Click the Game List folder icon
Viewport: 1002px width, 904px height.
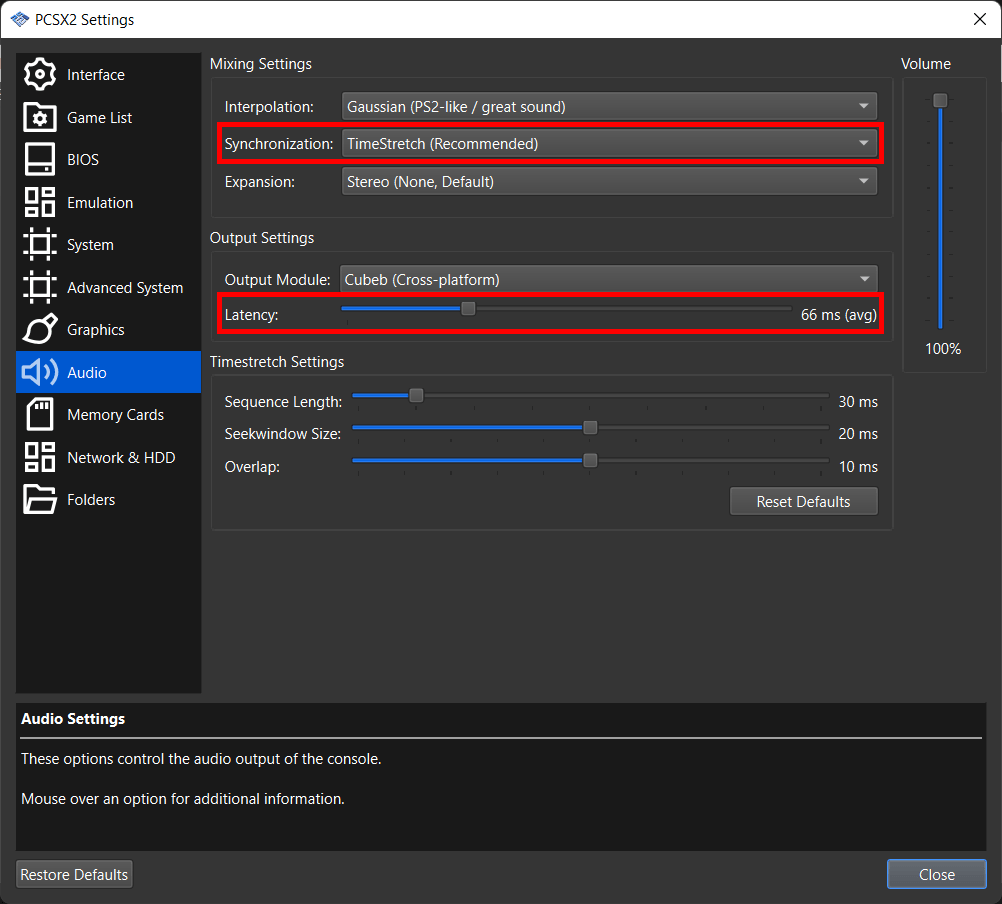40,117
